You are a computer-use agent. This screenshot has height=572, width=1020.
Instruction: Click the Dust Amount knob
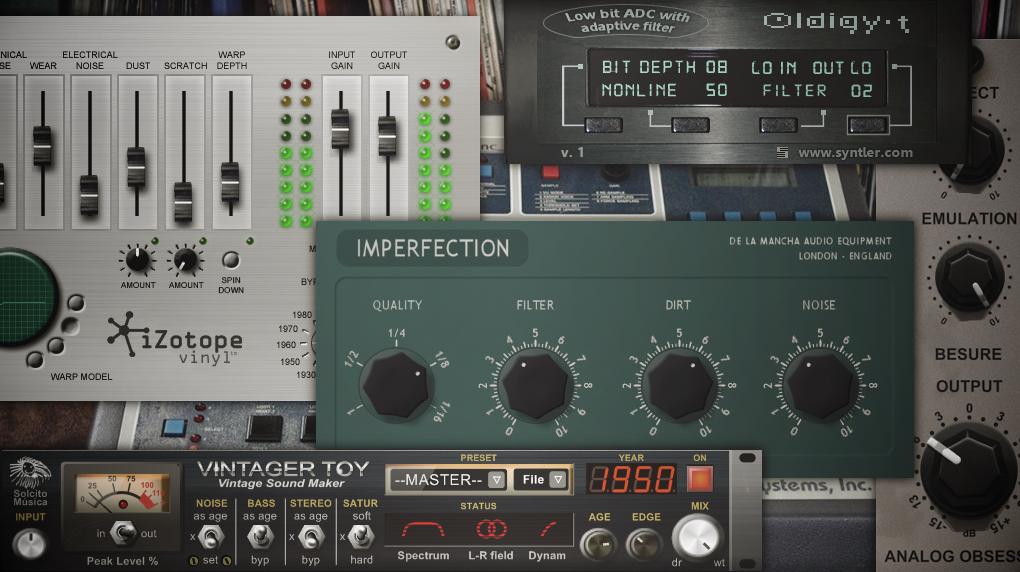point(137,260)
